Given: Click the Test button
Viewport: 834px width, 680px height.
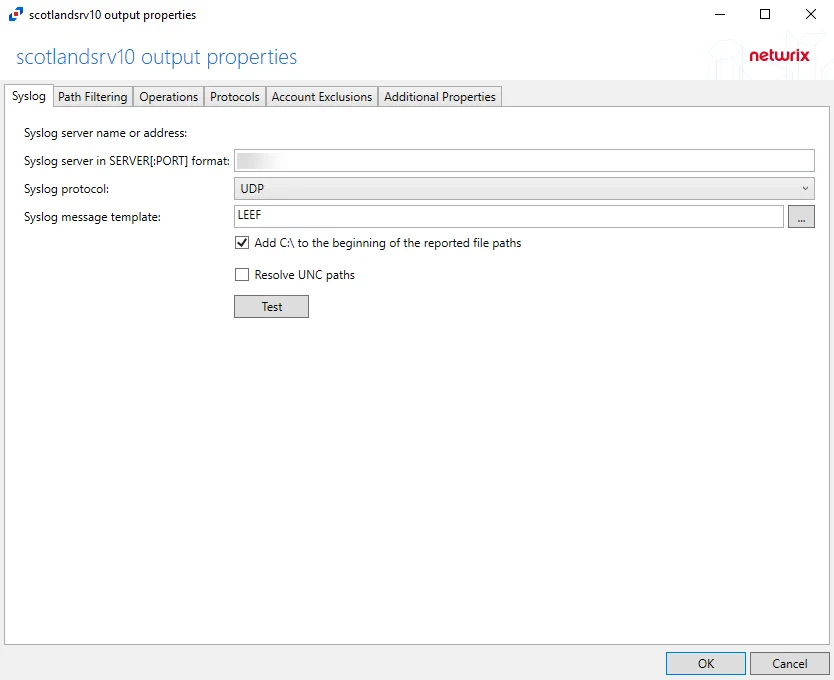Looking at the screenshot, I should click(271, 306).
